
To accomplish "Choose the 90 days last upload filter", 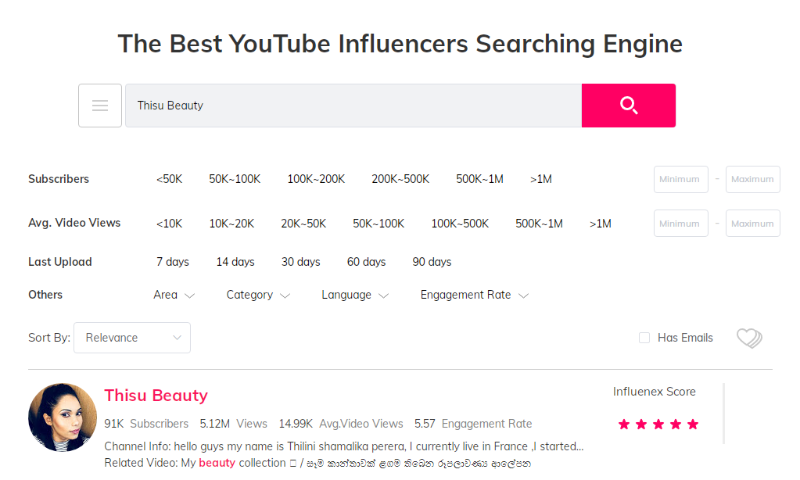I will (x=432, y=262).
